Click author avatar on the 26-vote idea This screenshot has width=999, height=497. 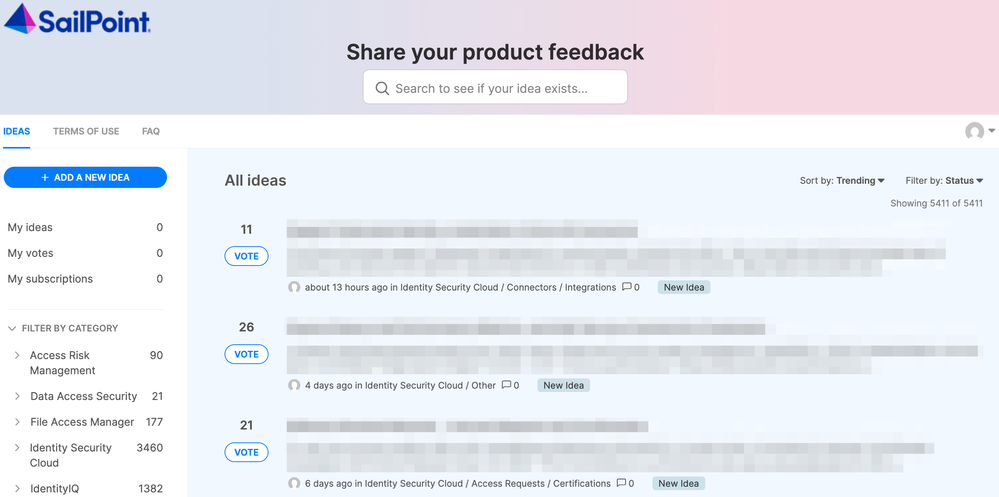[294, 385]
